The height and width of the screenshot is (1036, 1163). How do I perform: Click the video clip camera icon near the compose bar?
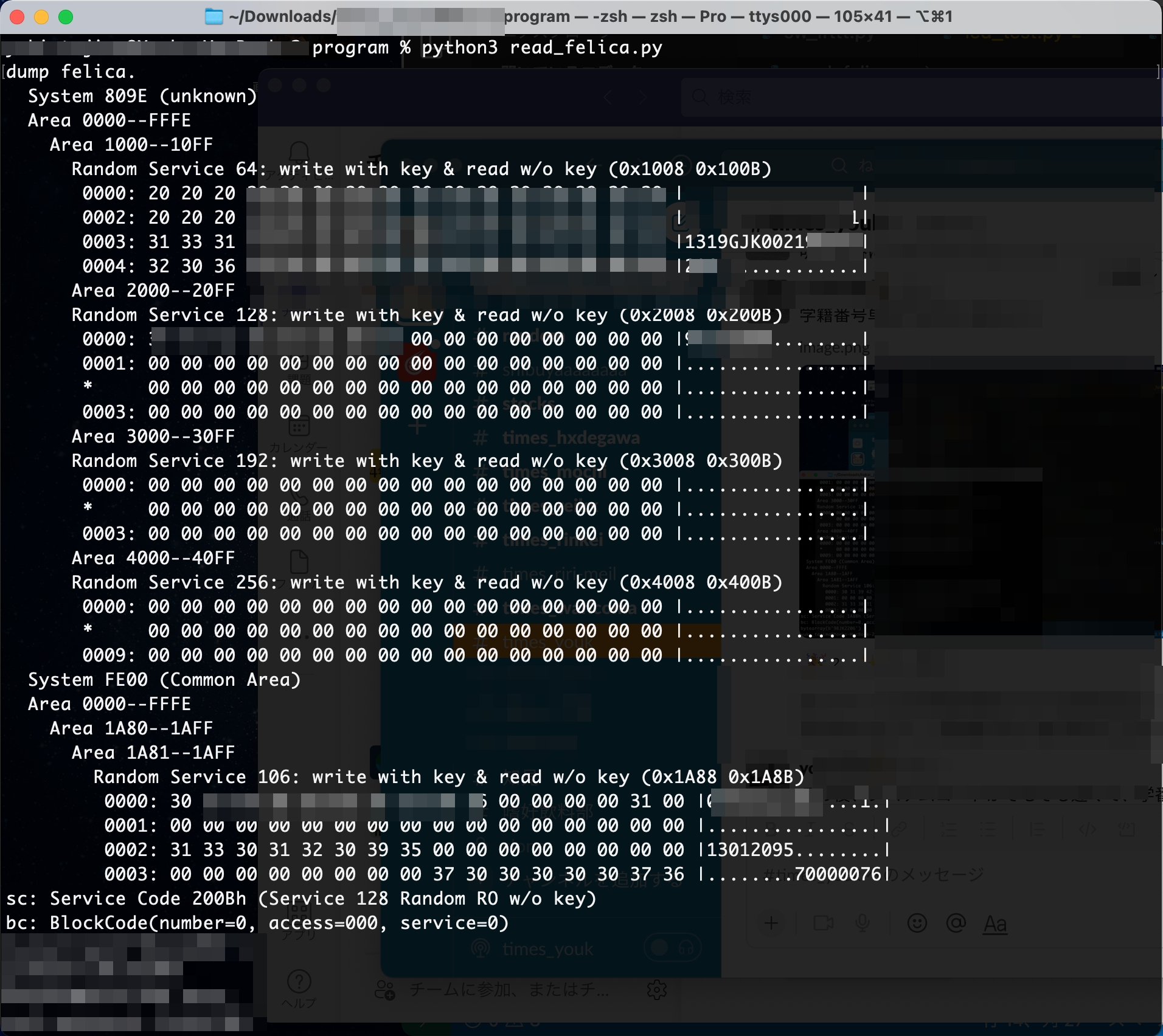(824, 924)
